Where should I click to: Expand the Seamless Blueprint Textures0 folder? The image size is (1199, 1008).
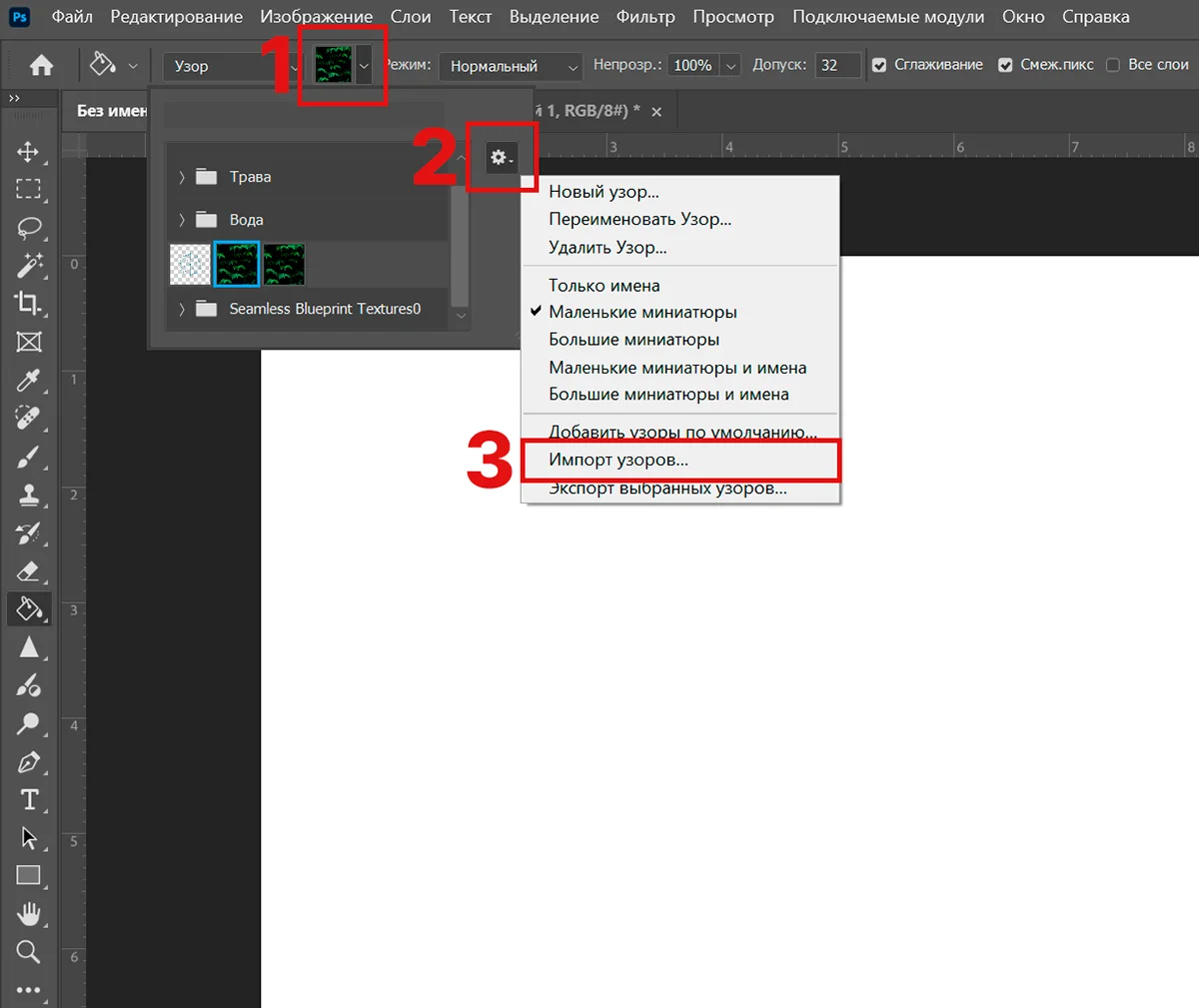coord(182,309)
